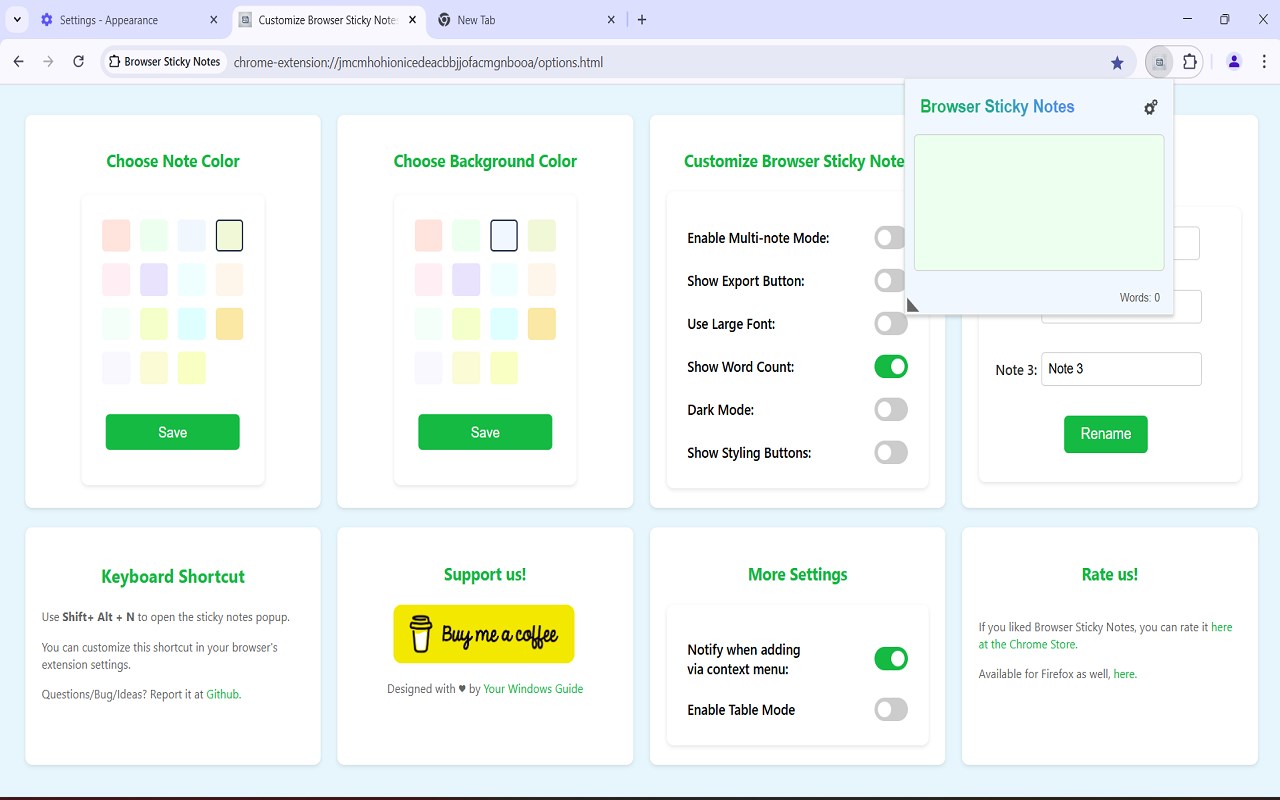This screenshot has width=1280, height=800.
Task: Toggle Enable Multi-note Mode switch
Action: pyautogui.click(x=891, y=238)
